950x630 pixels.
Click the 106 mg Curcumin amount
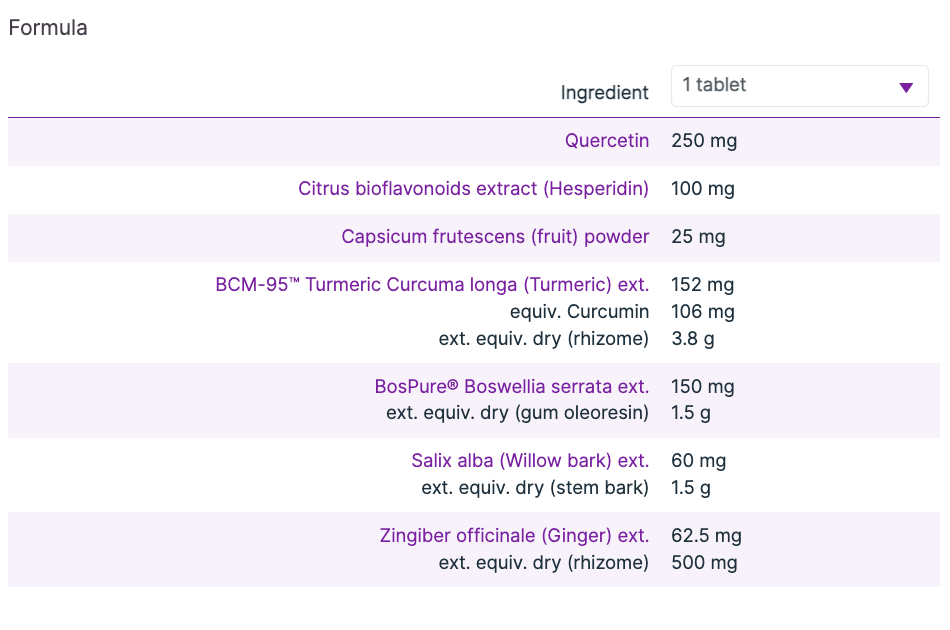pyautogui.click(x=703, y=312)
